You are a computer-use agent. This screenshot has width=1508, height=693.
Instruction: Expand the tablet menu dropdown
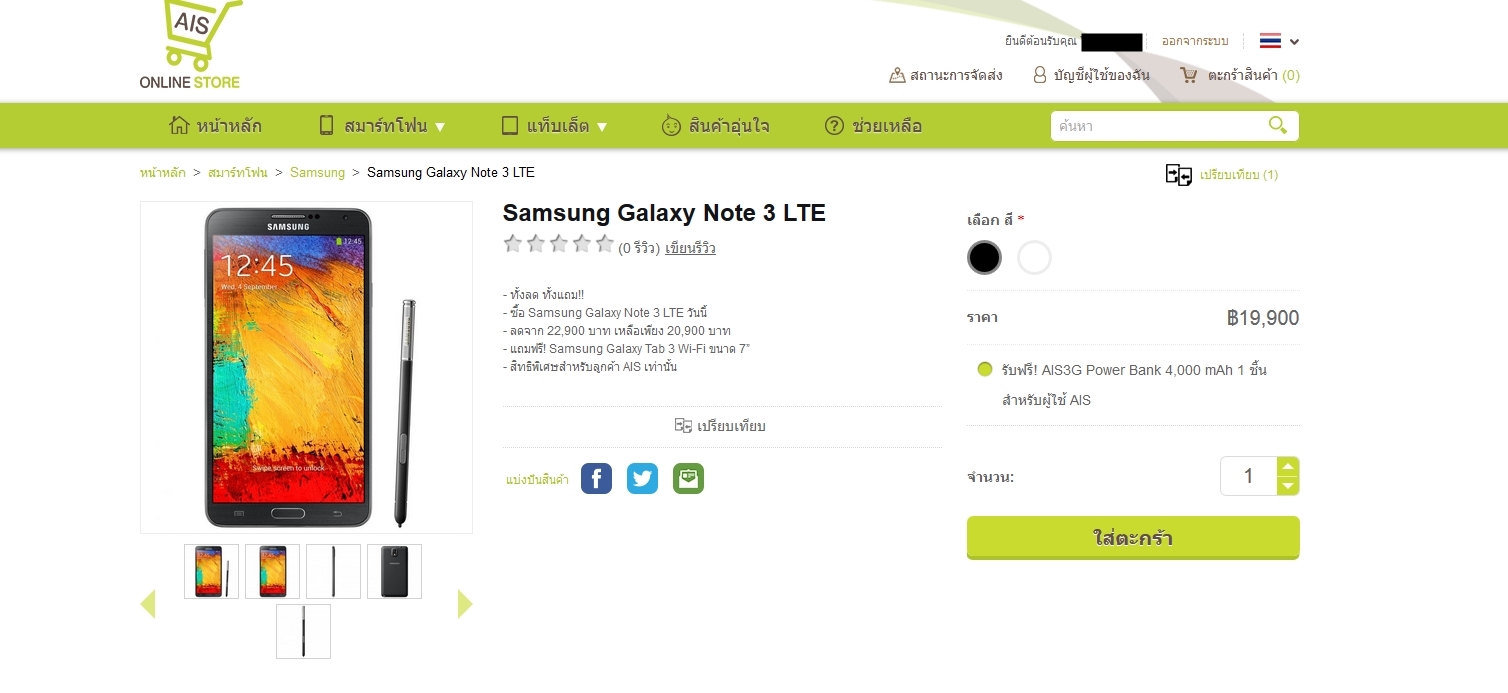[x=554, y=126]
